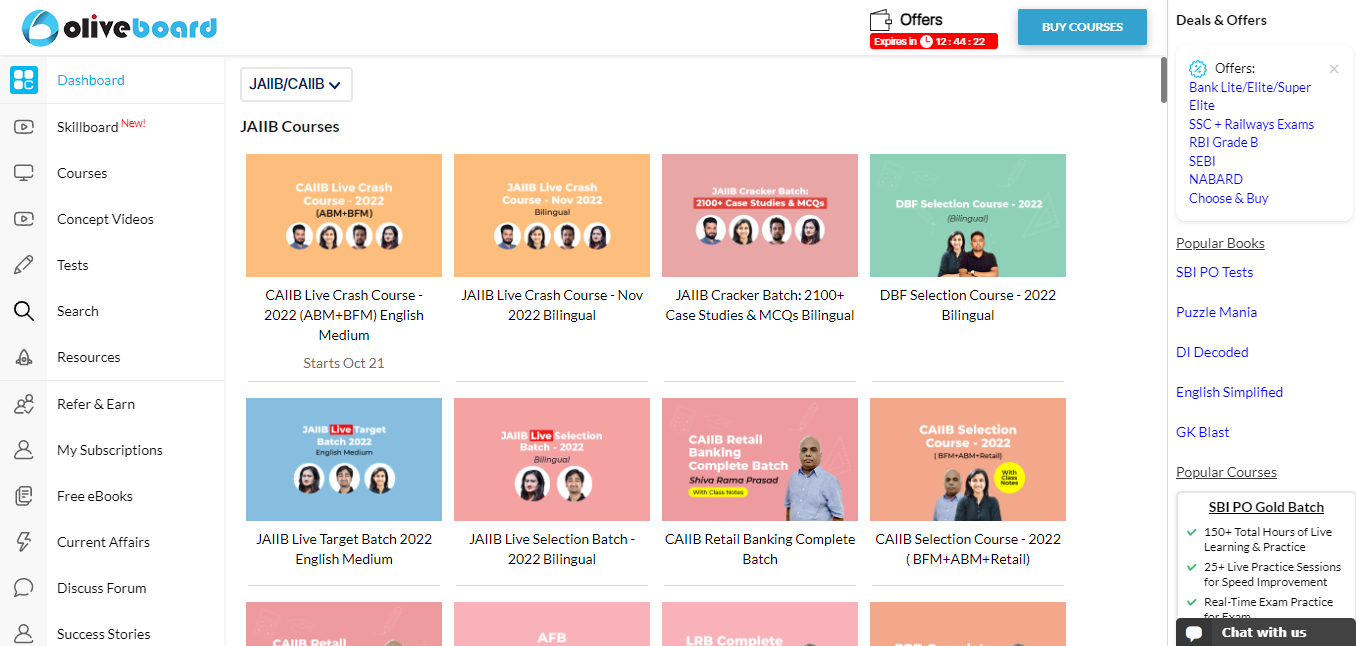1356x646 pixels.
Task: Open JAIIB Cracker Batch thumbnail
Action: (x=760, y=215)
